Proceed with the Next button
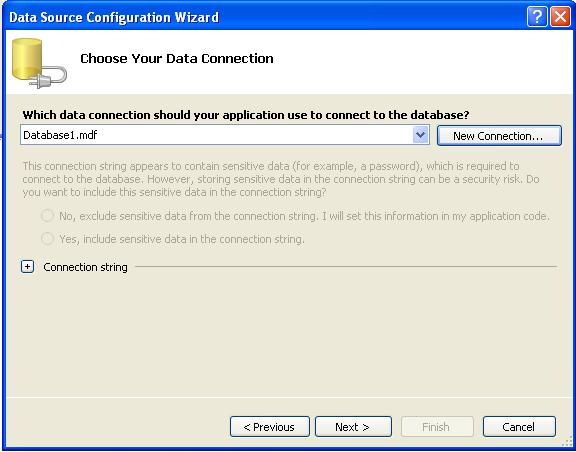Screen dimensions: 576x452 coord(353,427)
